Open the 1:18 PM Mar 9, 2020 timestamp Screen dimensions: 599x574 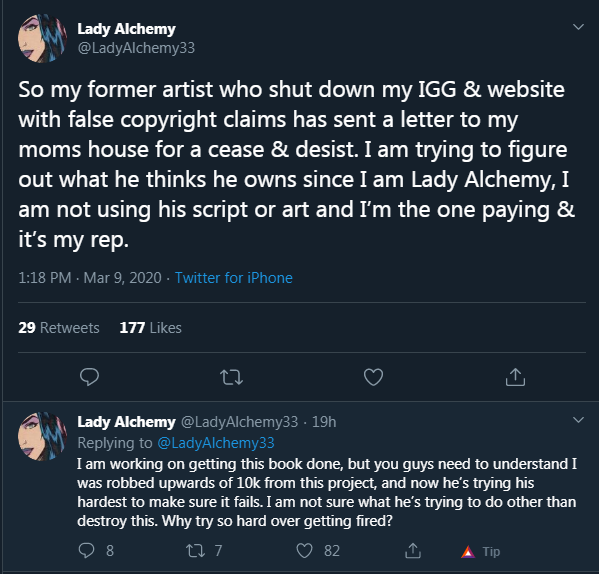(x=90, y=278)
